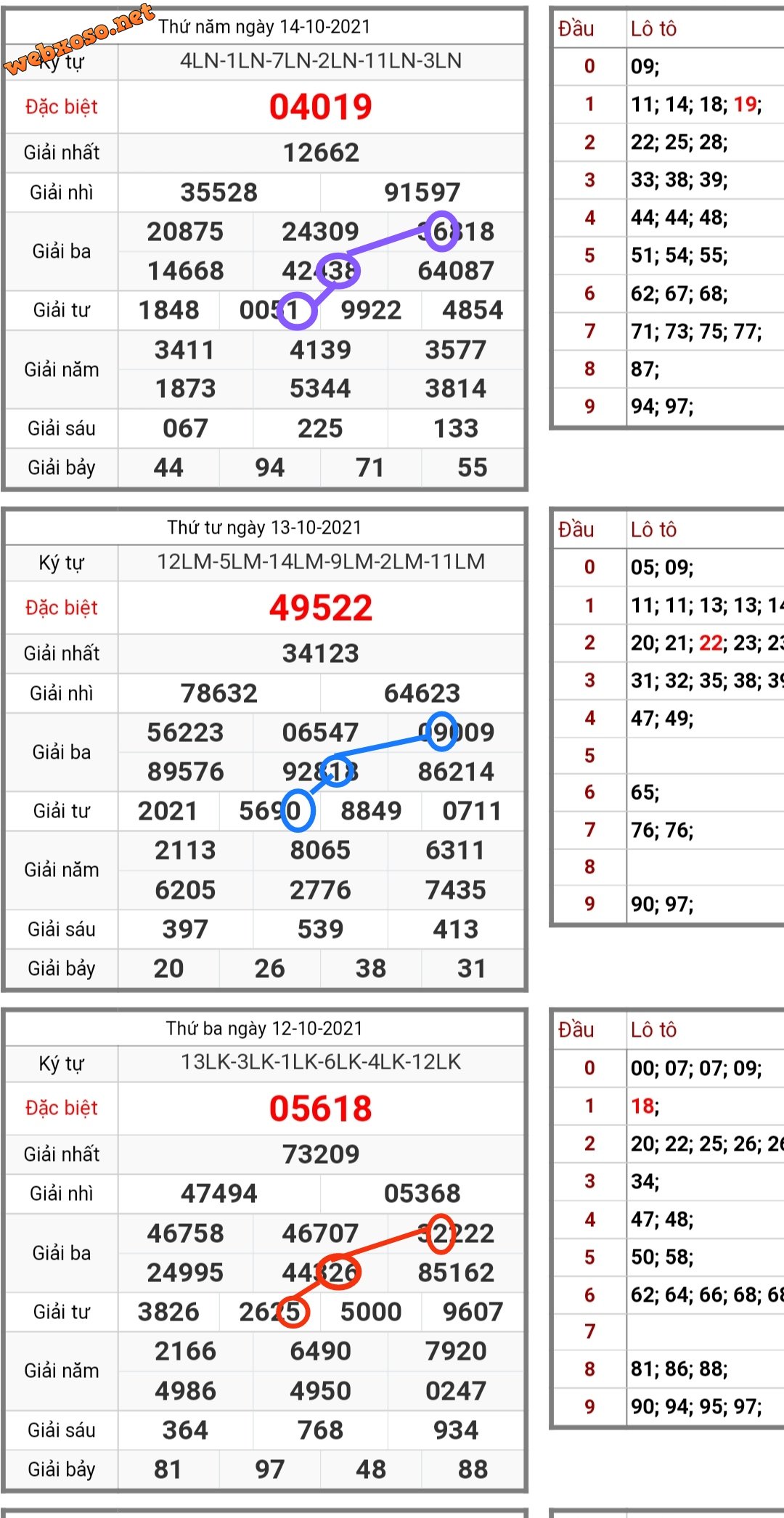Click the sixth prize number 397
Viewport: 784px width, 1518px height.
[x=186, y=929]
